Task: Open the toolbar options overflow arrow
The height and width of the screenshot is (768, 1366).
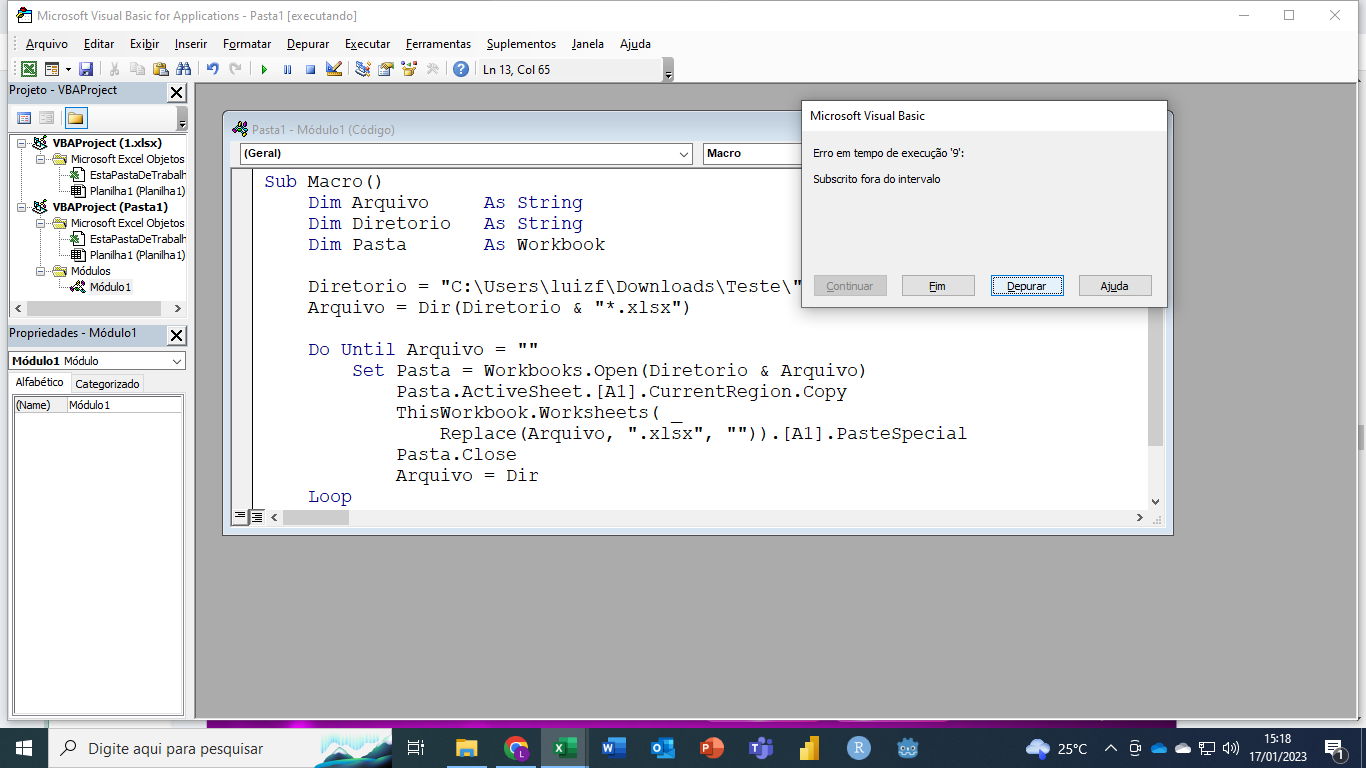Action: coord(668,70)
